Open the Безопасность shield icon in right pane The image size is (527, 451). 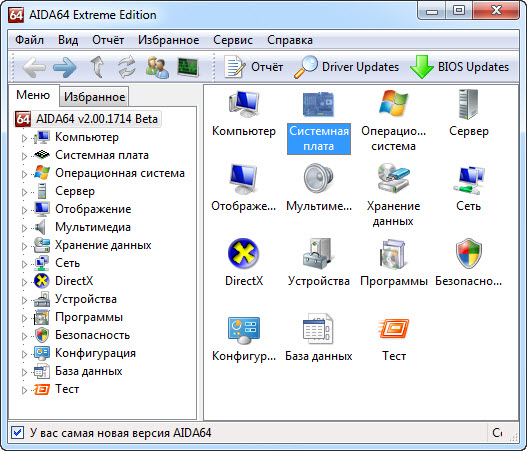click(469, 253)
